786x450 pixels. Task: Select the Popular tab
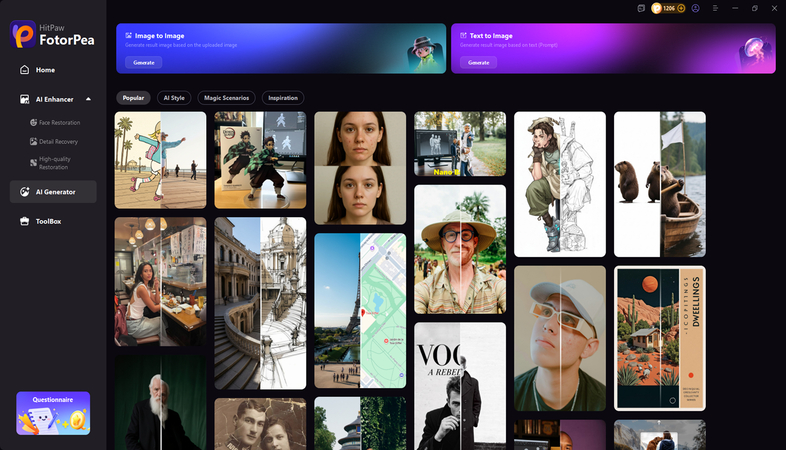pyautogui.click(x=133, y=98)
